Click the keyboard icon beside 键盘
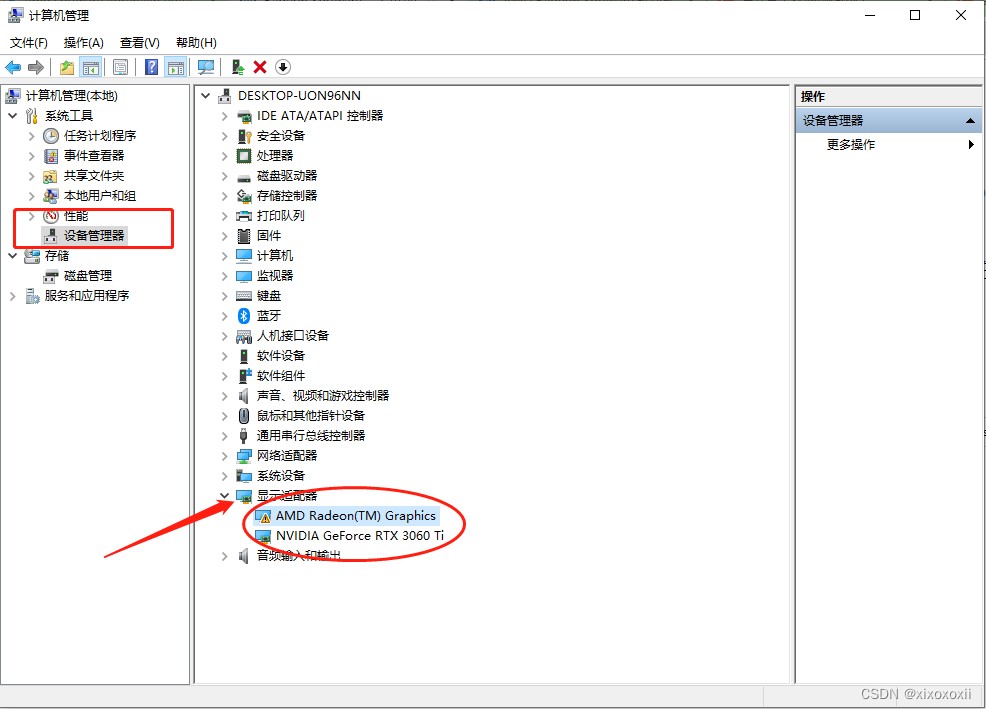Image resolution: width=986 pixels, height=709 pixels. tap(244, 296)
